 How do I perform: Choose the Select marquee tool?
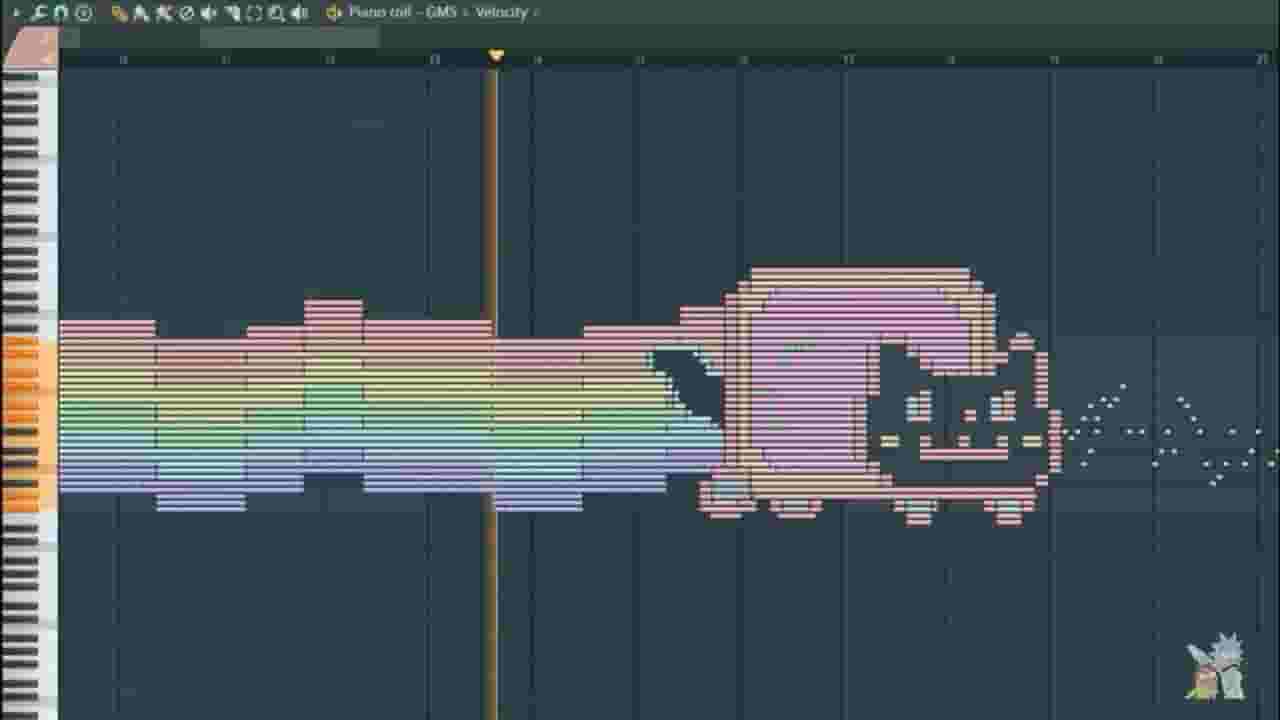pos(254,13)
